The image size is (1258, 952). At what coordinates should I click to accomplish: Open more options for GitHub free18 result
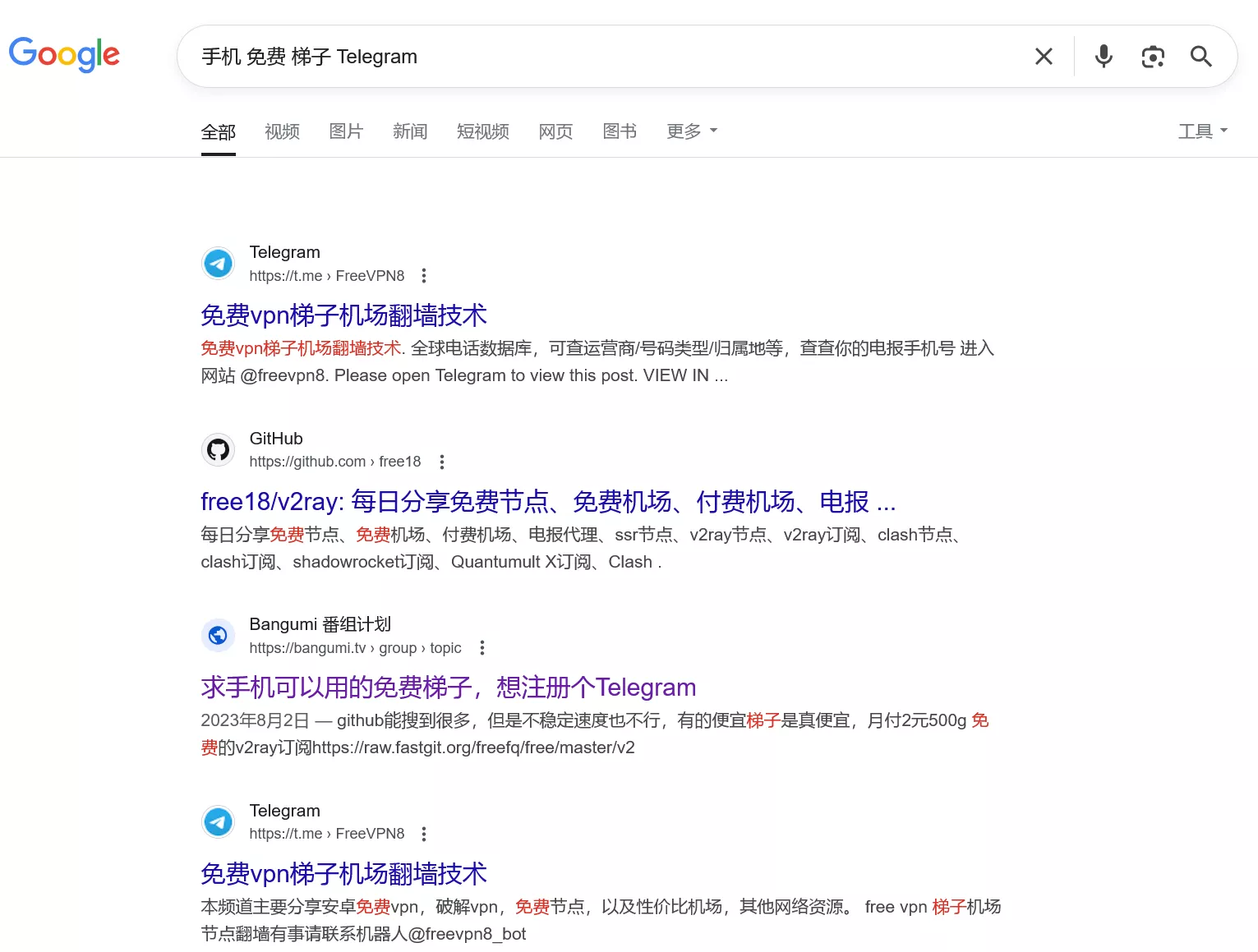(442, 462)
